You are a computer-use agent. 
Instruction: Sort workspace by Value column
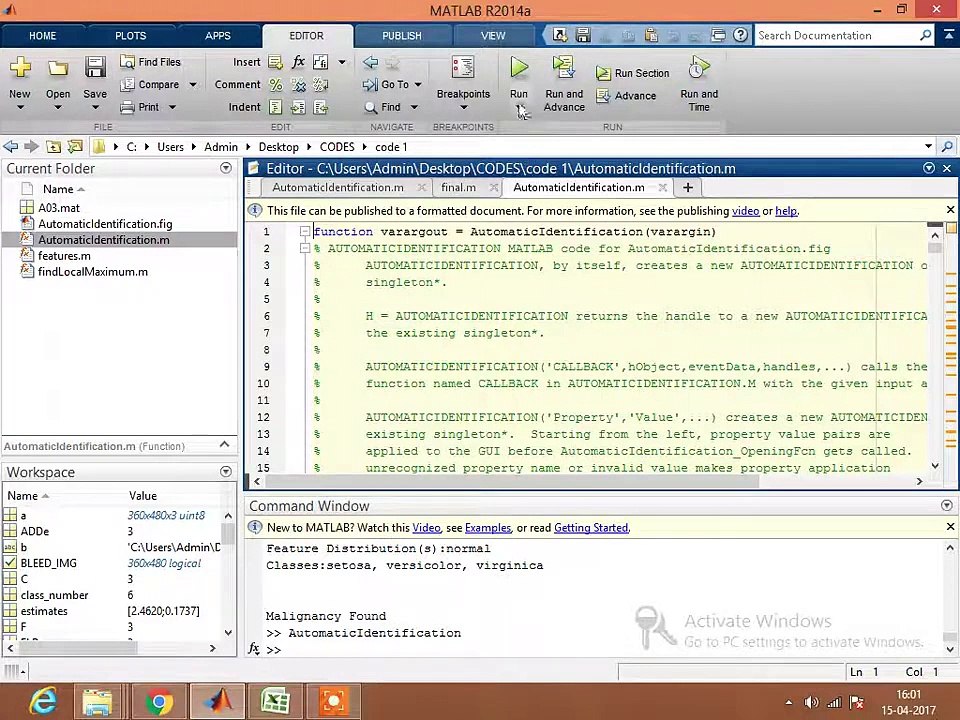[x=143, y=496]
